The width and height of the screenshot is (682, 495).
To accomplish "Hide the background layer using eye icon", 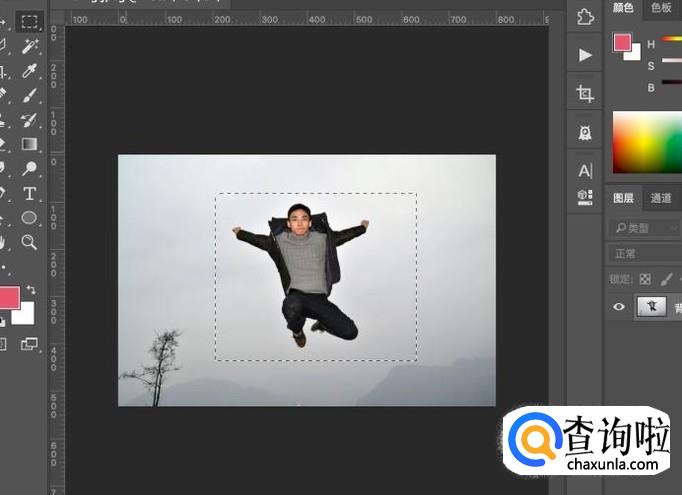I will tap(619, 307).
